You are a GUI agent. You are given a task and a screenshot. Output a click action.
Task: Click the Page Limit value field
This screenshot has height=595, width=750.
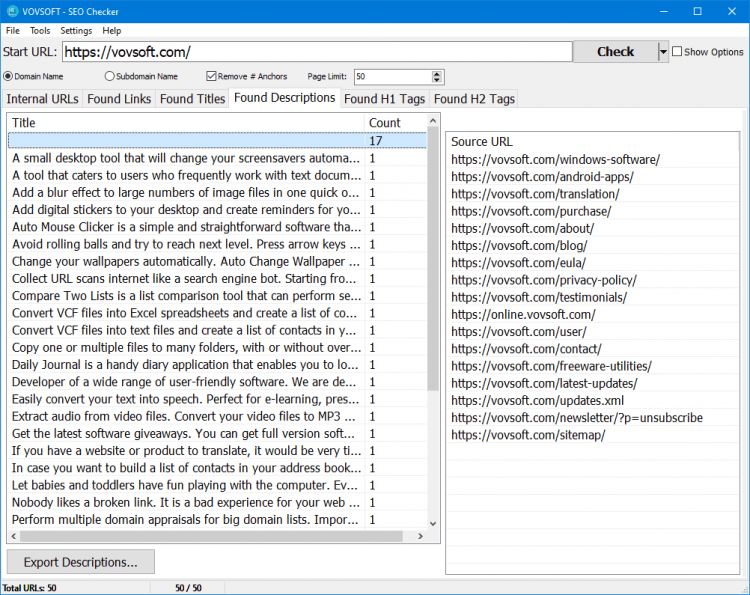pyautogui.click(x=393, y=77)
